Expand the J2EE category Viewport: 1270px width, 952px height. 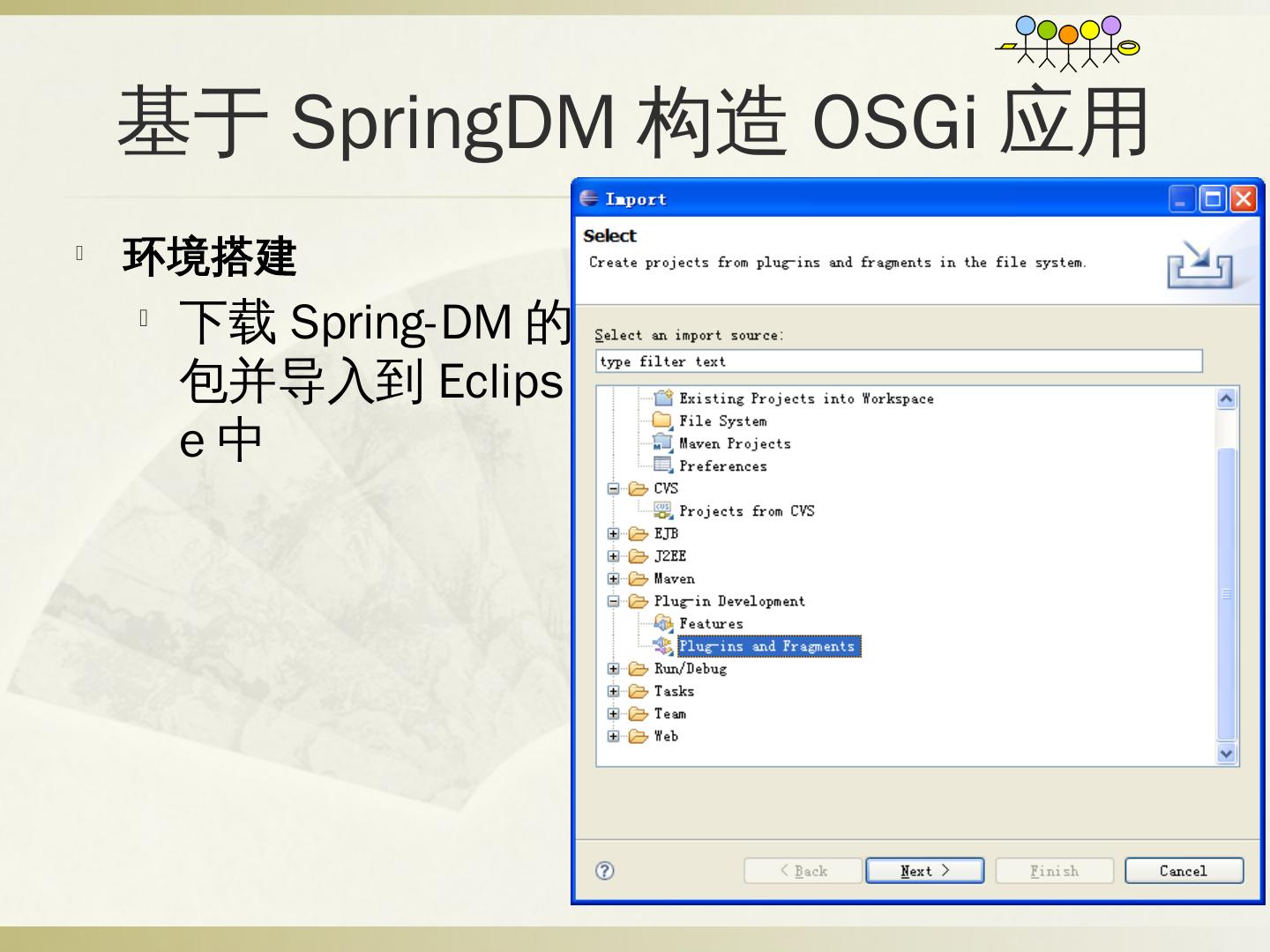614,556
